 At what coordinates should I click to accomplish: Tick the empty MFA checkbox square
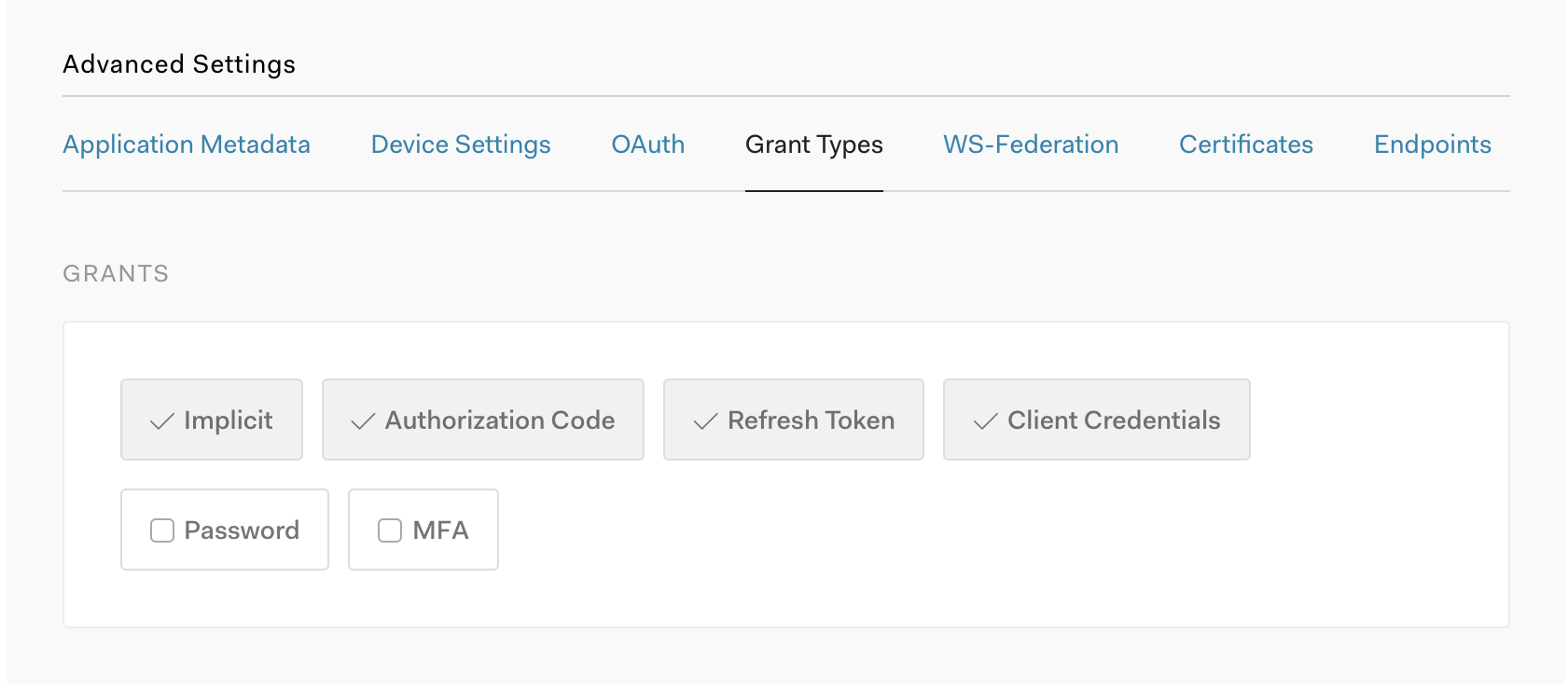[x=390, y=530]
